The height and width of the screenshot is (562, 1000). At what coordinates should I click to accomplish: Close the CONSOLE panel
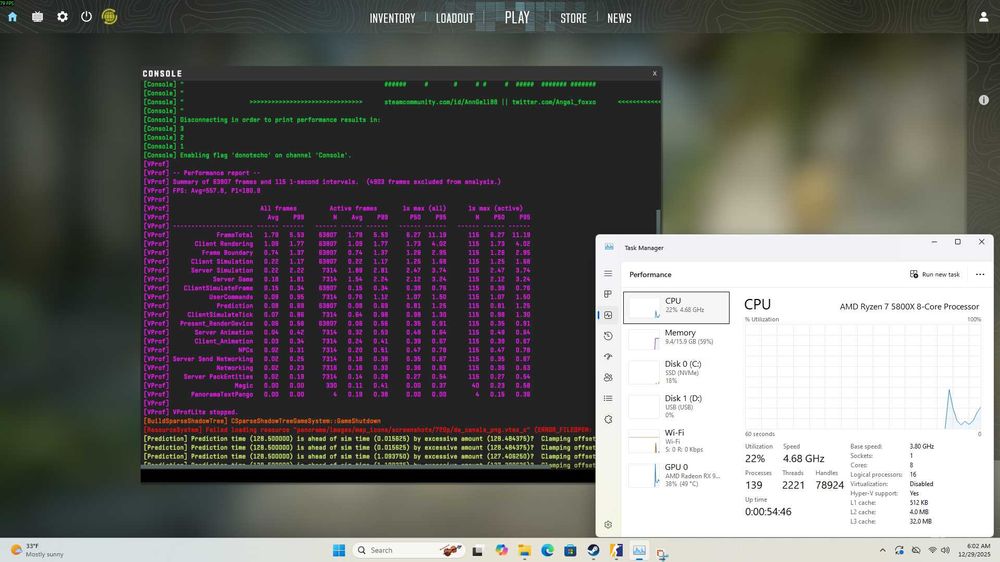pyautogui.click(x=654, y=73)
